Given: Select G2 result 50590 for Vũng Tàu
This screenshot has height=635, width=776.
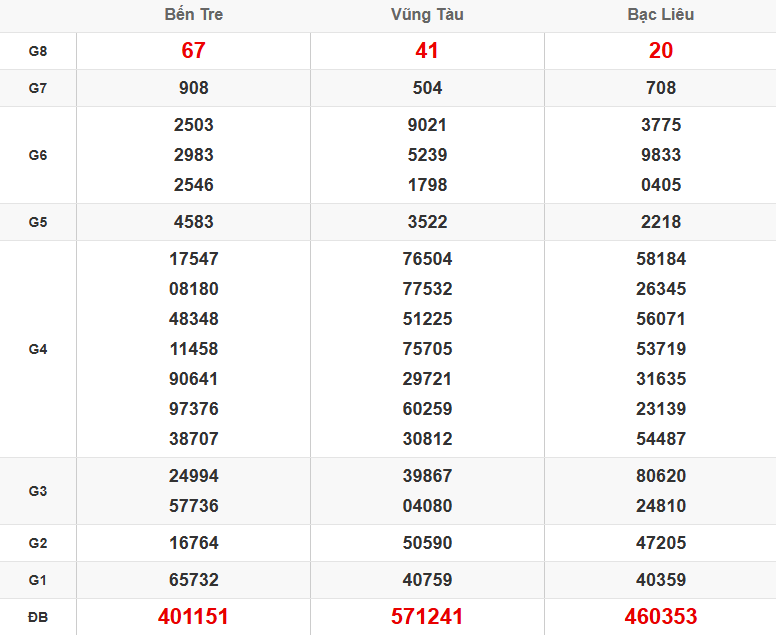Looking at the screenshot, I should [427, 543].
